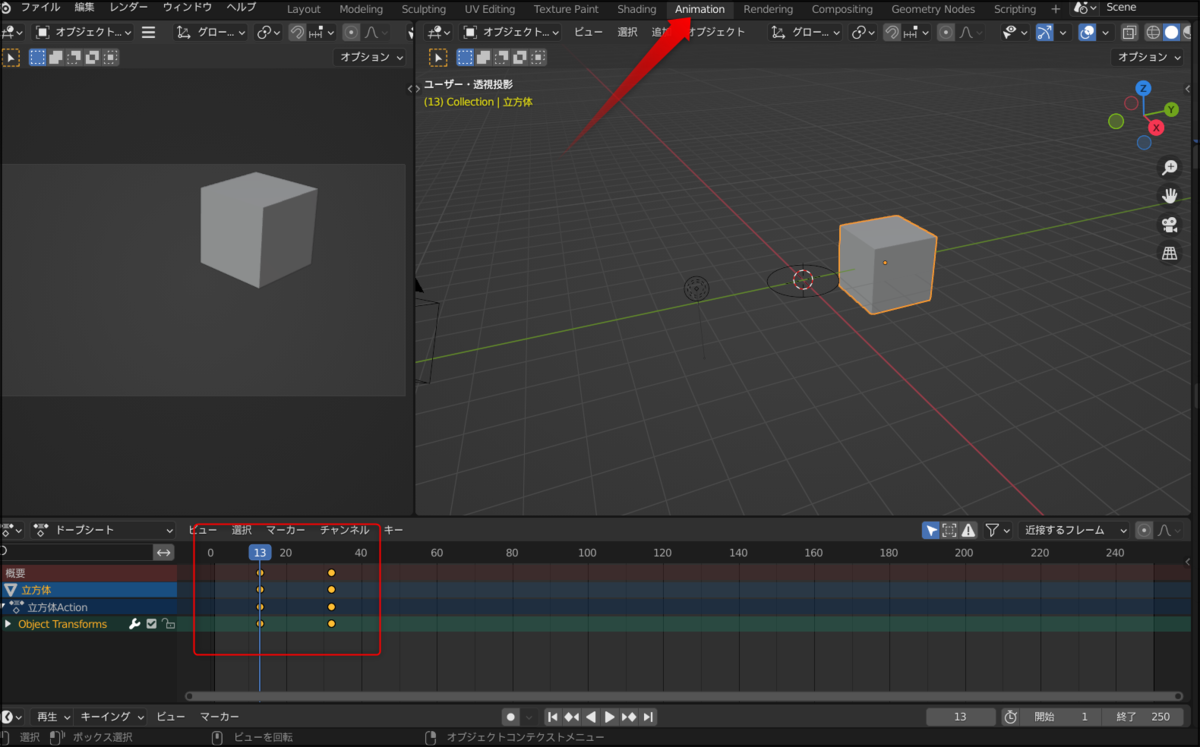
Task: Click the red X axis on navigation gizmo
Action: click(1156, 127)
